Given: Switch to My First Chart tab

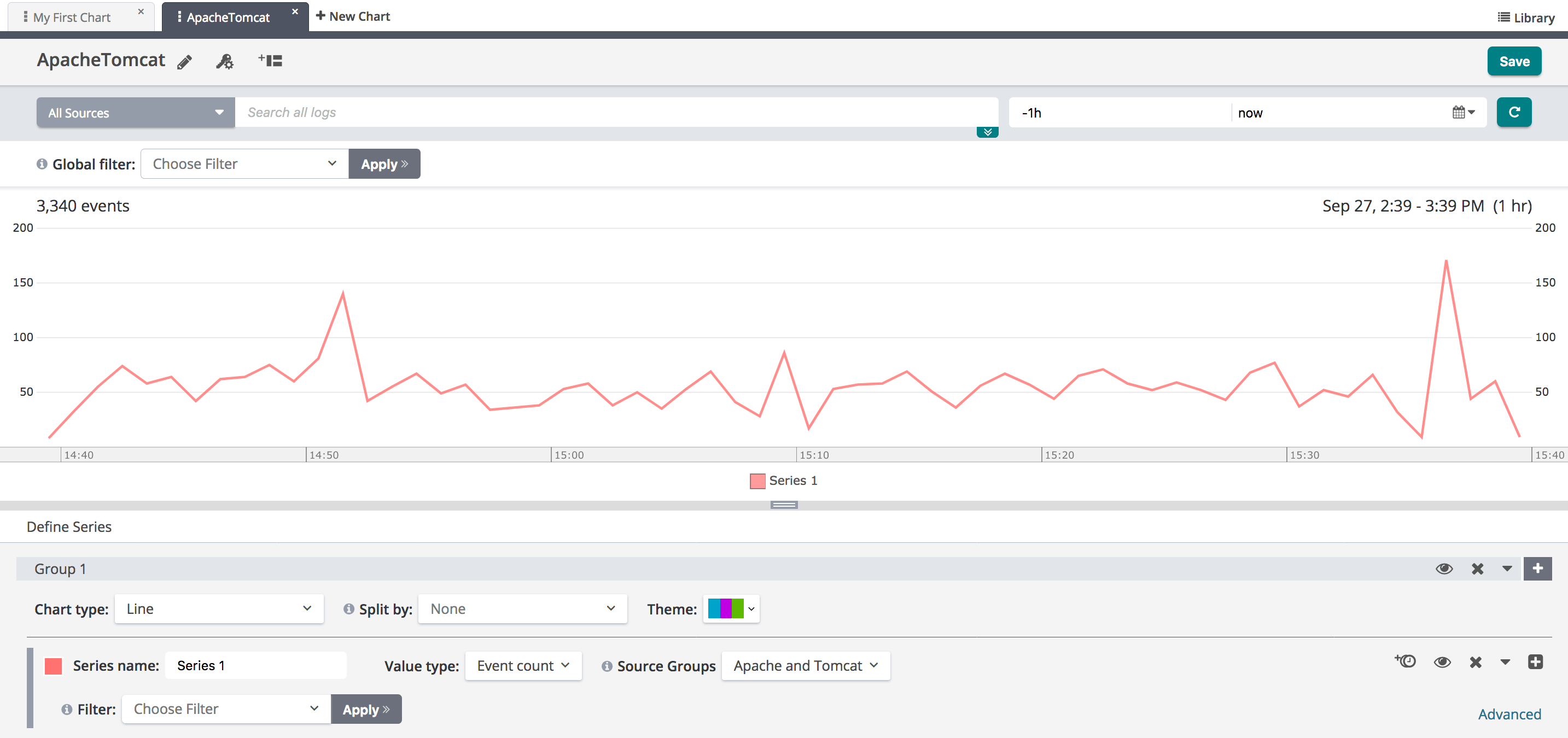Looking at the screenshot, I should (72, 17).
